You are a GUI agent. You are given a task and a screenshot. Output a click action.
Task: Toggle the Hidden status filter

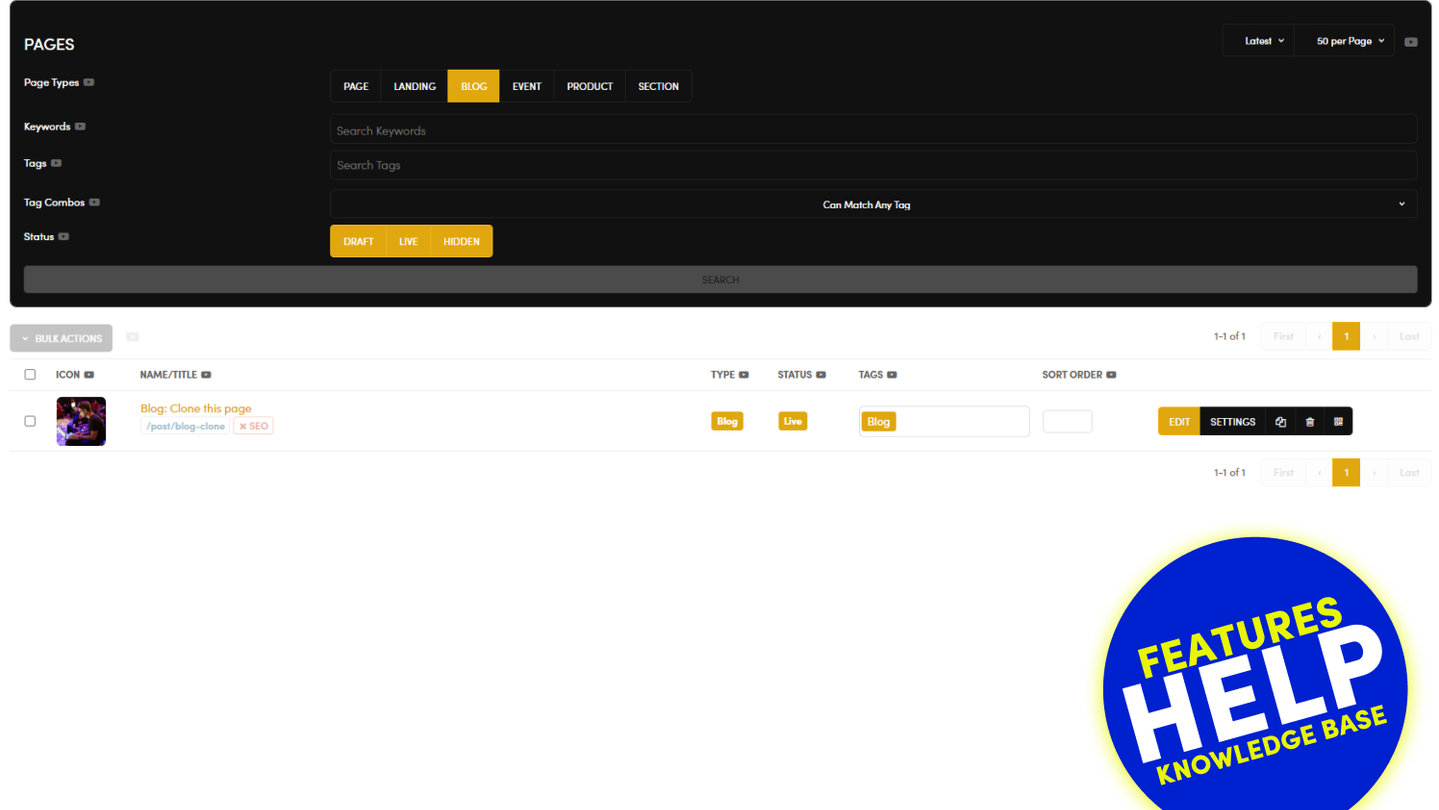click(x=461, y=242)
